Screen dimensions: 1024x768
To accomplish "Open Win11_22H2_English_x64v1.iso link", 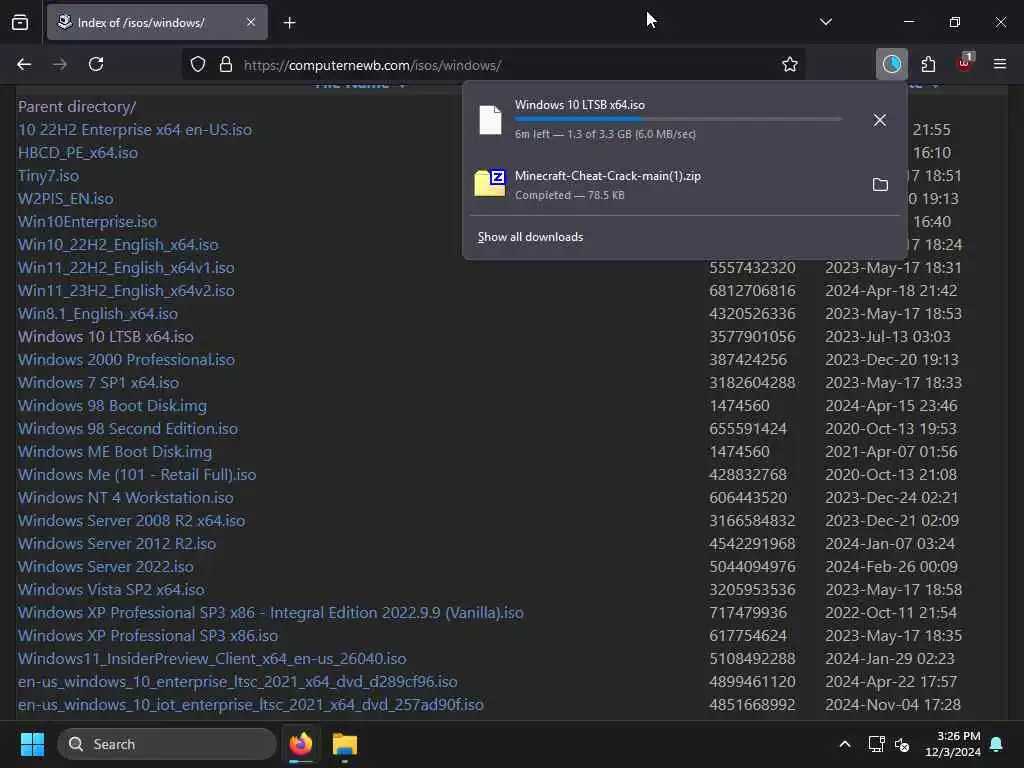I will pos(126,268).
